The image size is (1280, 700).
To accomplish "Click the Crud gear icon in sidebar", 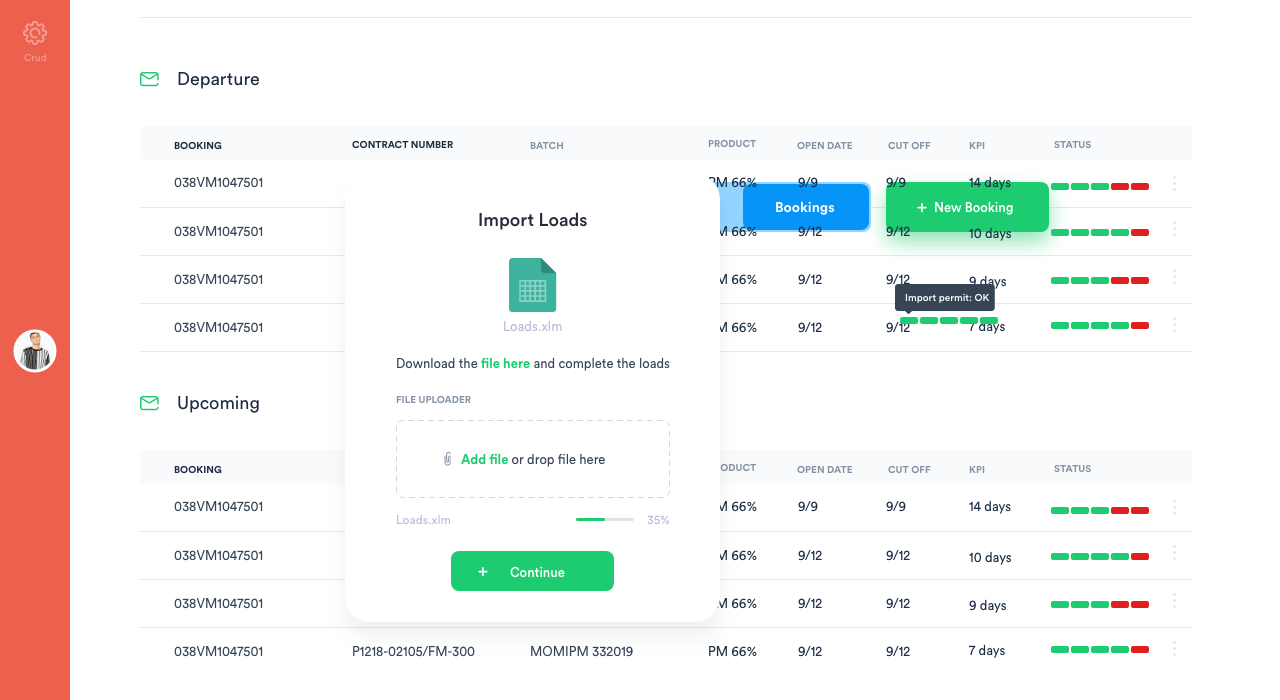I will pyautogui.click(x=35, y=34).
